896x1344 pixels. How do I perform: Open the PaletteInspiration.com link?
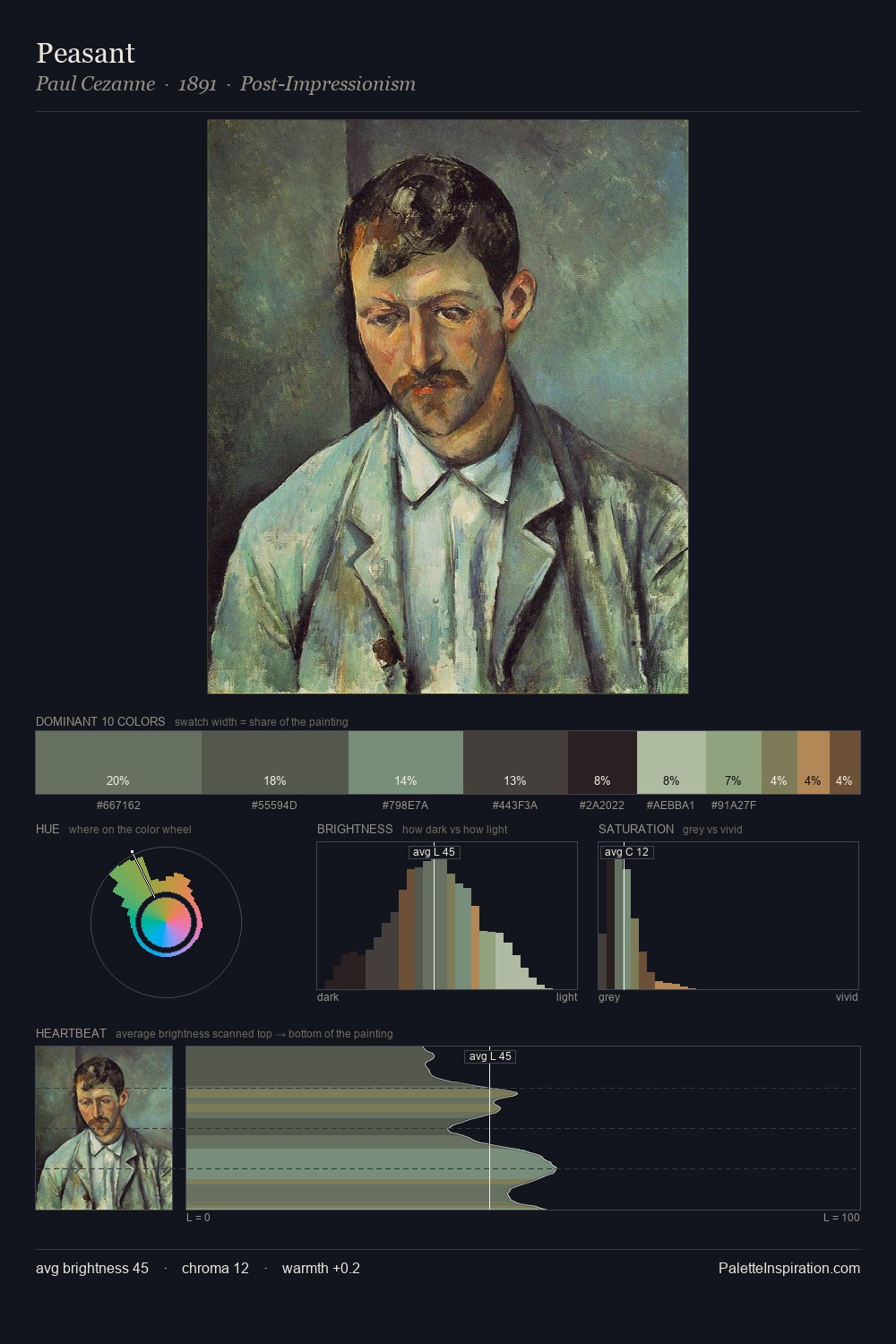pyautogui.click(x=789, y=1269)
